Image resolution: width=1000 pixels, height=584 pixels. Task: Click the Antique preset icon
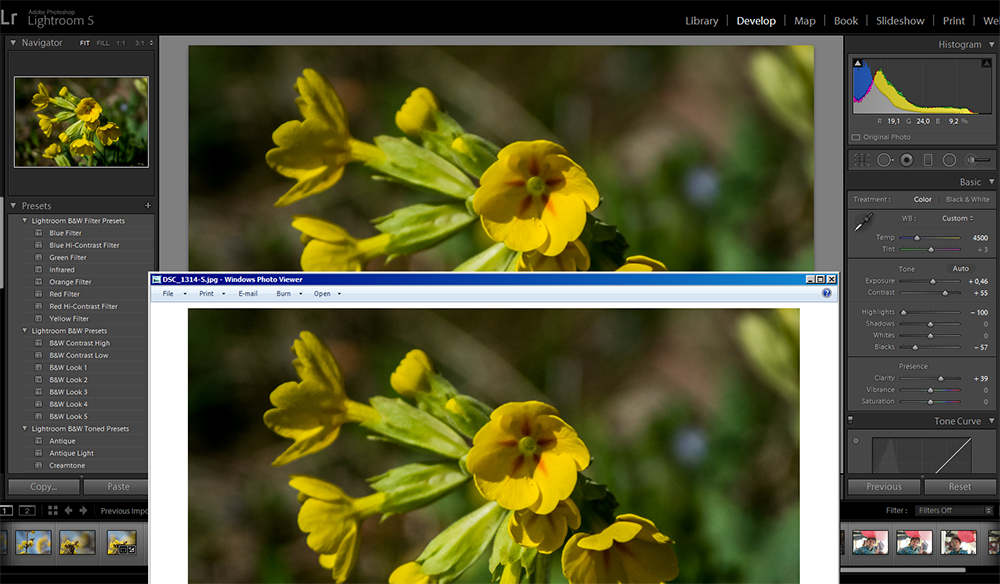pyautogui.click(x=38, y=441)
